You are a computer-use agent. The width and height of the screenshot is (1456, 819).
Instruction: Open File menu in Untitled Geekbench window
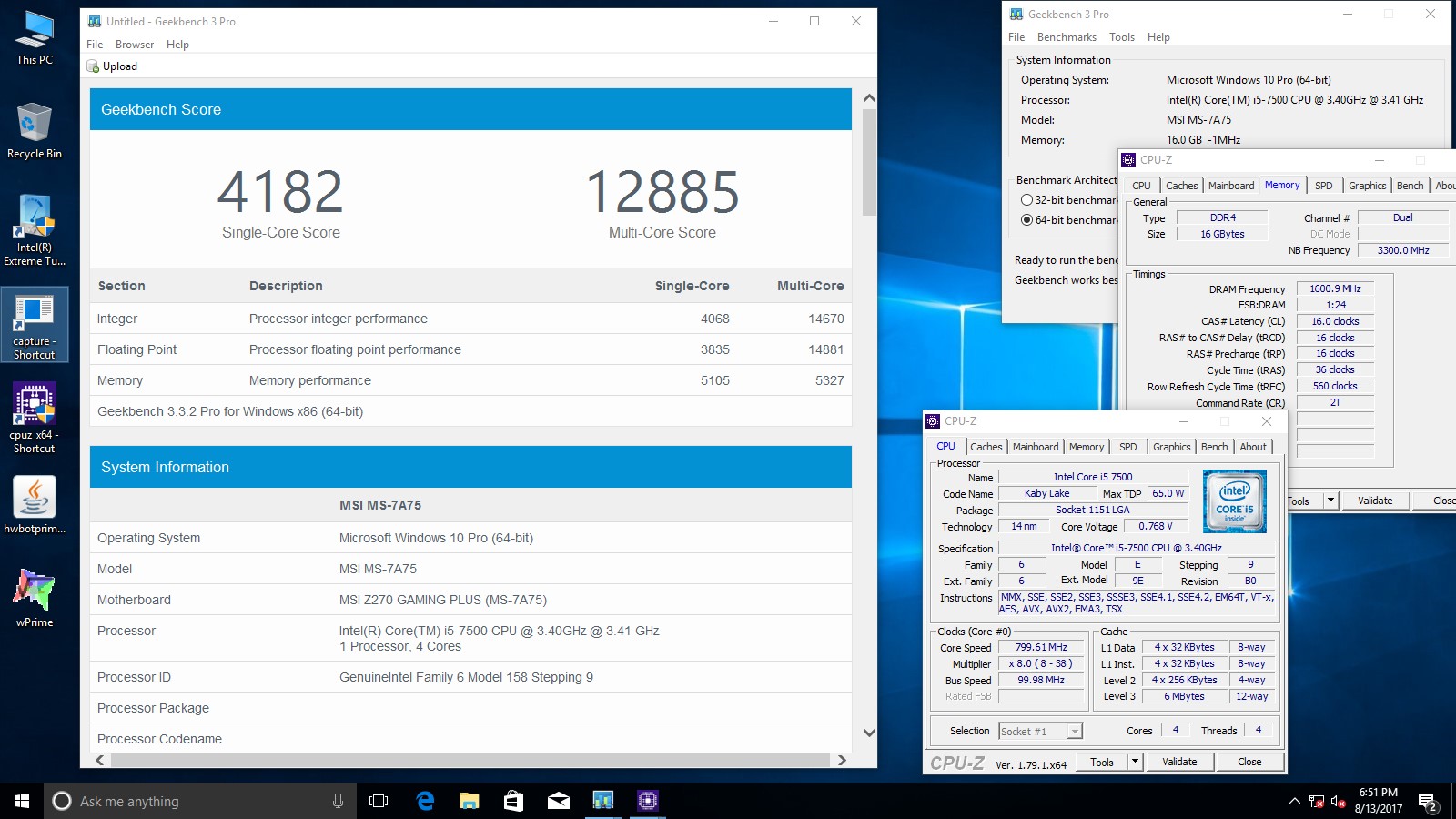pyautogui.click(x=95, y=45)
